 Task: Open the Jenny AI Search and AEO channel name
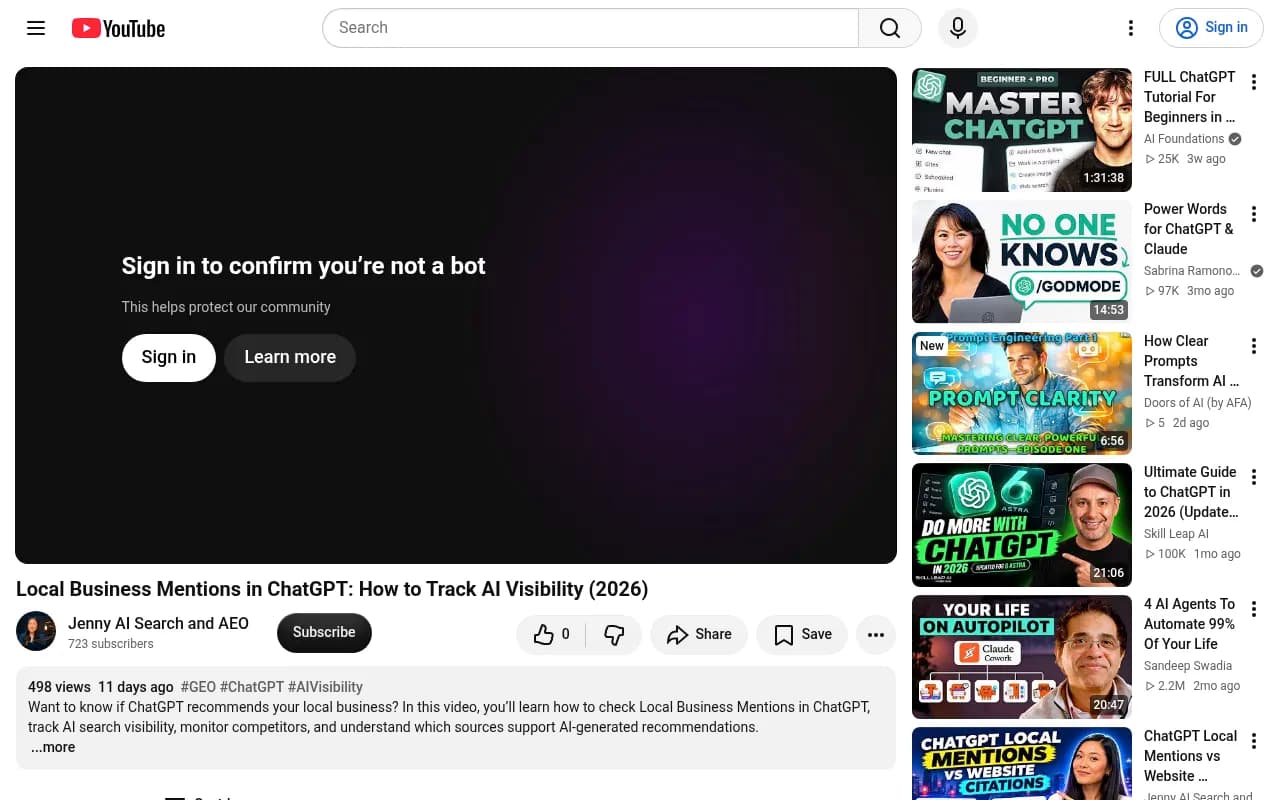(x=158, y=623)
